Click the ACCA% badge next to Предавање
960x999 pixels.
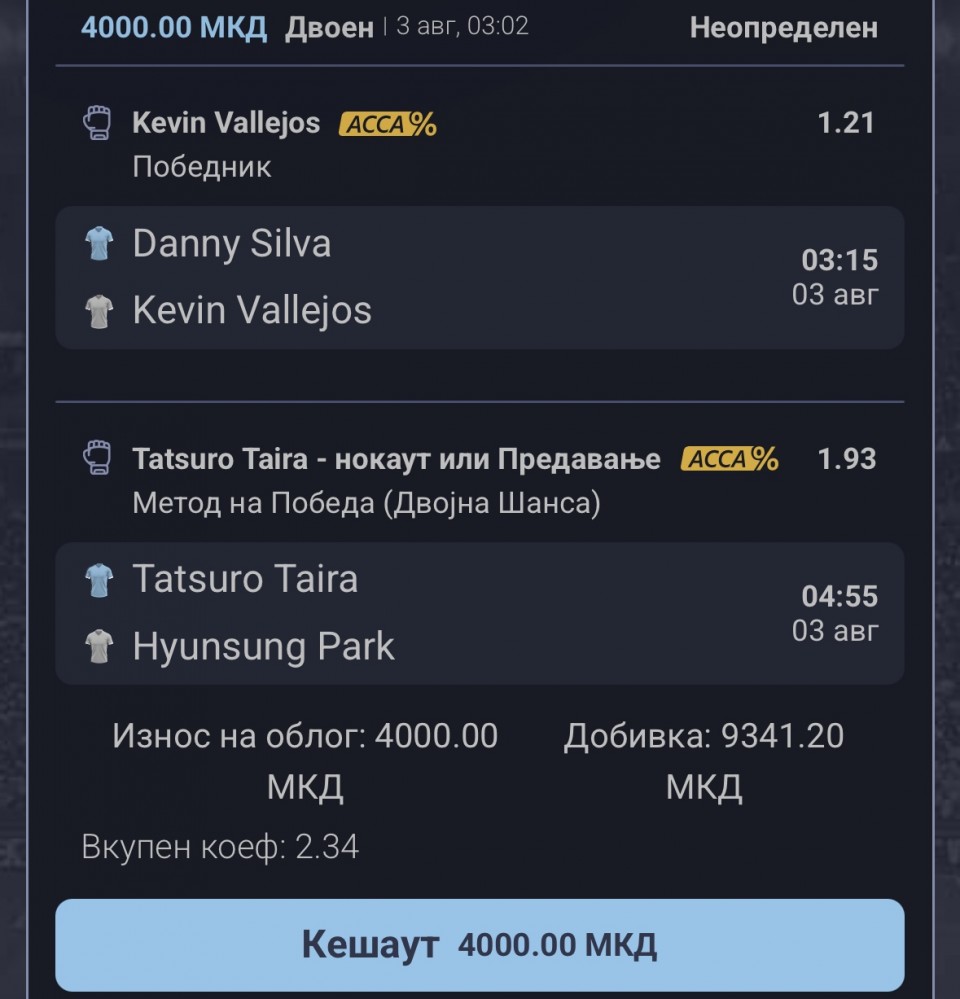click(x=729, y=459)
